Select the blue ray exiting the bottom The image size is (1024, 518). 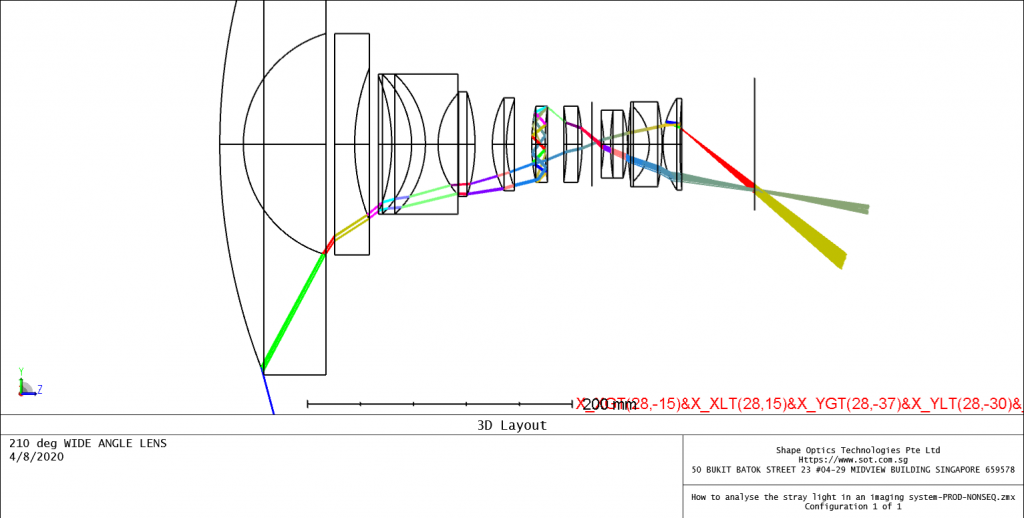268,394
